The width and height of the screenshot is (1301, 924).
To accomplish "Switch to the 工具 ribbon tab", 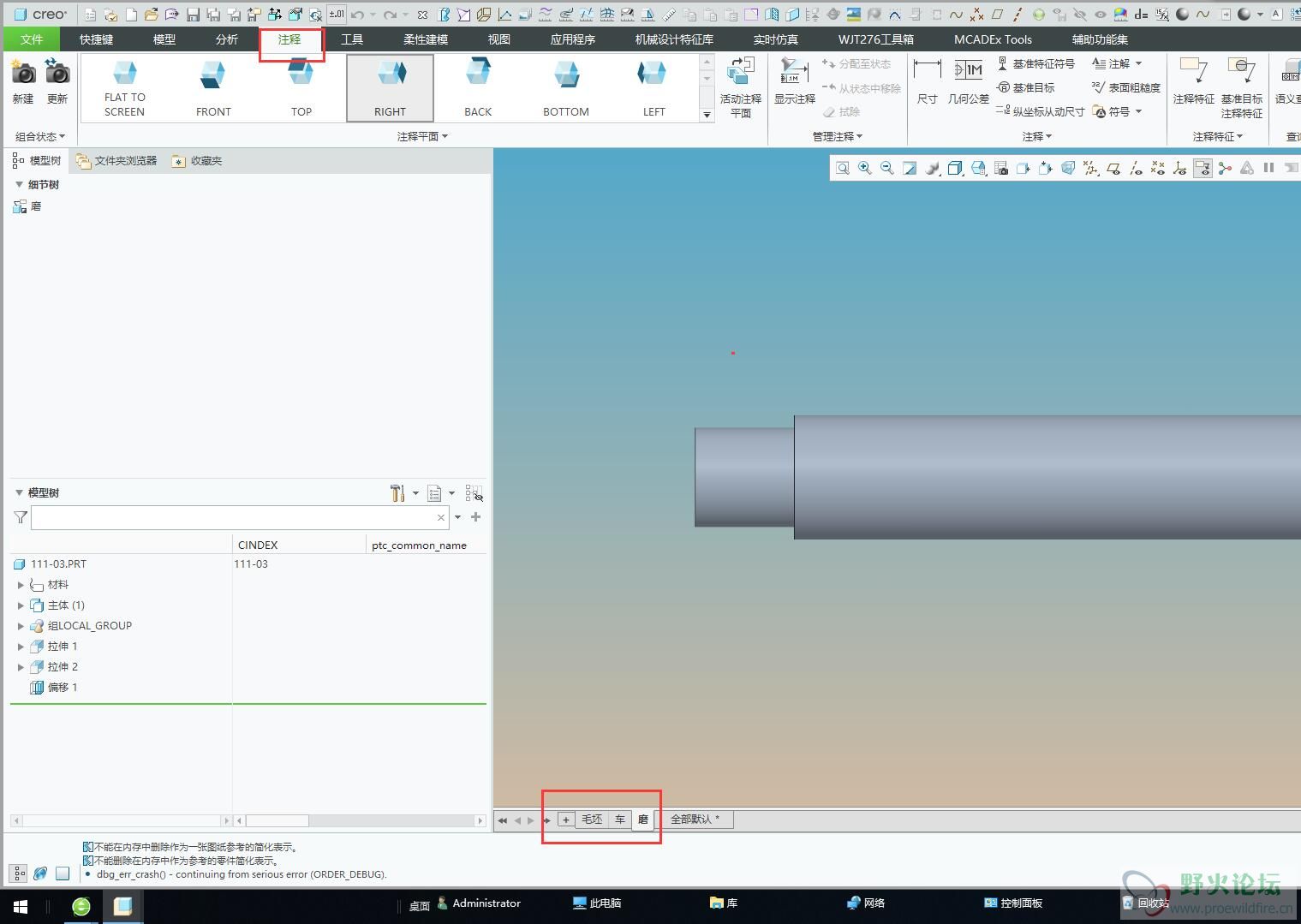I will tap(352, 39).
